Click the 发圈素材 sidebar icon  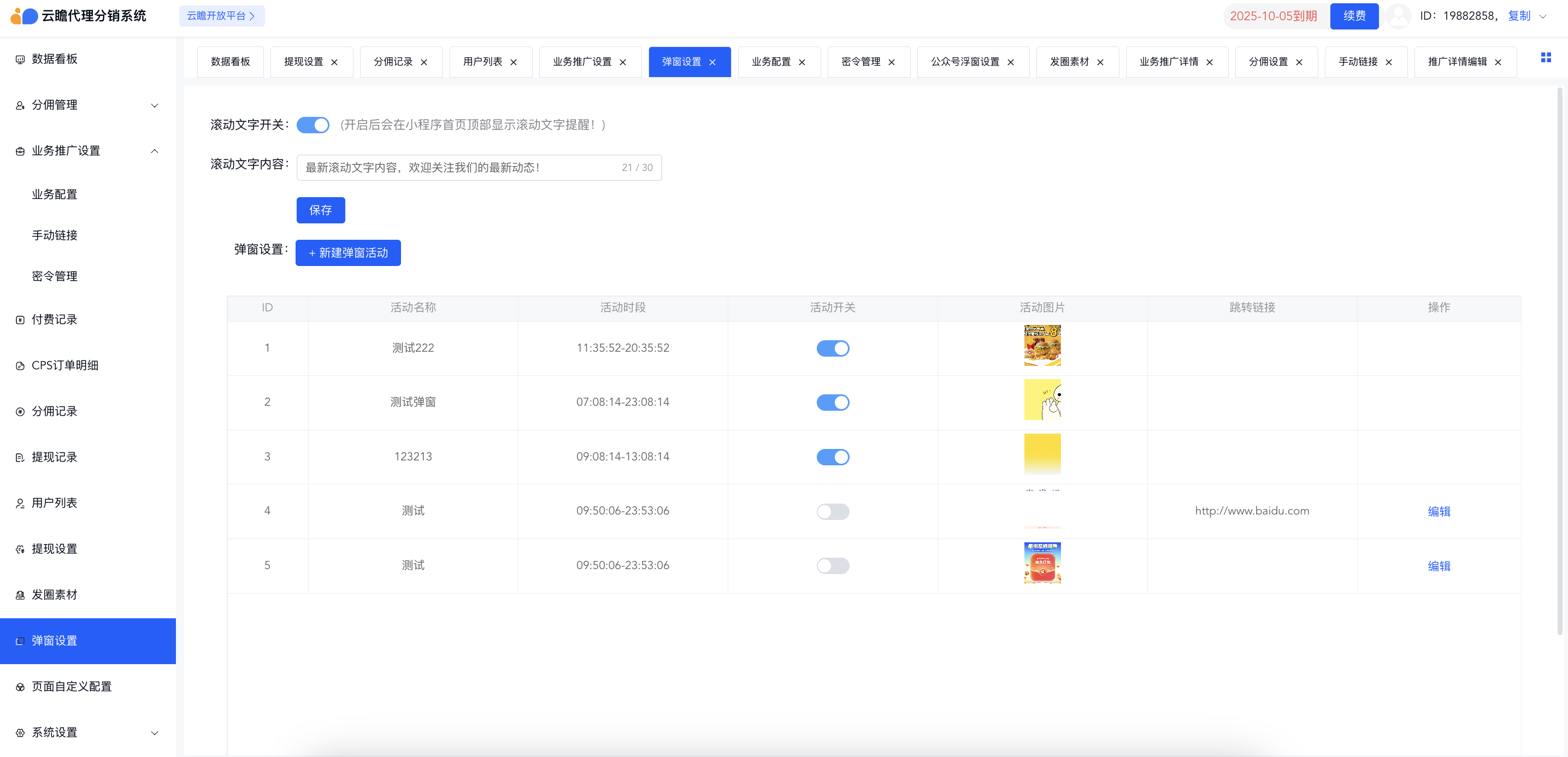click(x=20, y=595)
